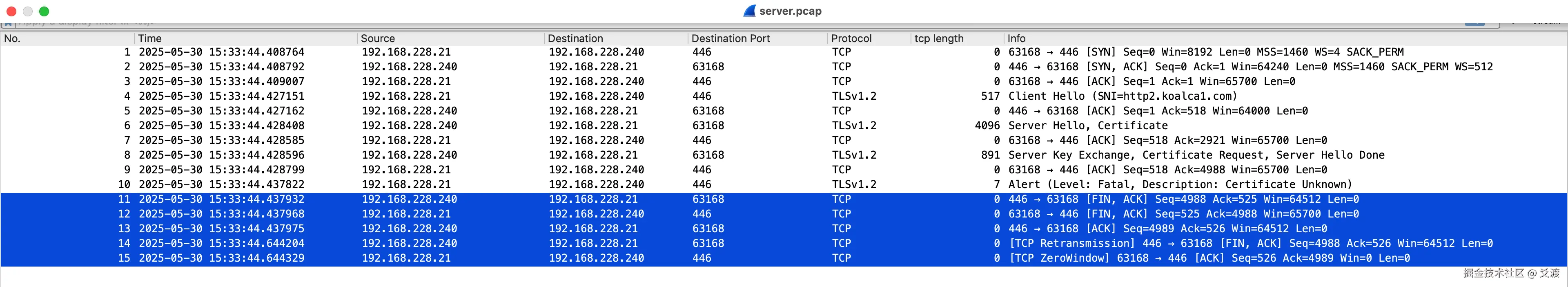This screenshot has width=1568, height=287.
Task: Select packet 1 SYN row info text
Action: pyautogui.click(x=1206, y=52)
